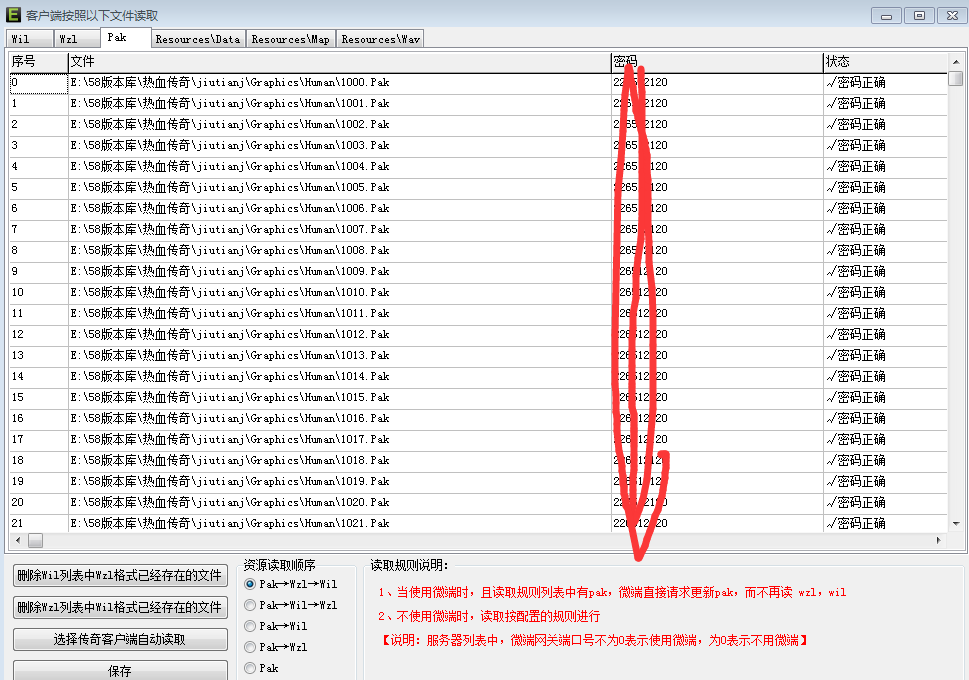
Task: Minimize the 客户端按照以下文件读取 window
Action: click(x=886, y=15)
